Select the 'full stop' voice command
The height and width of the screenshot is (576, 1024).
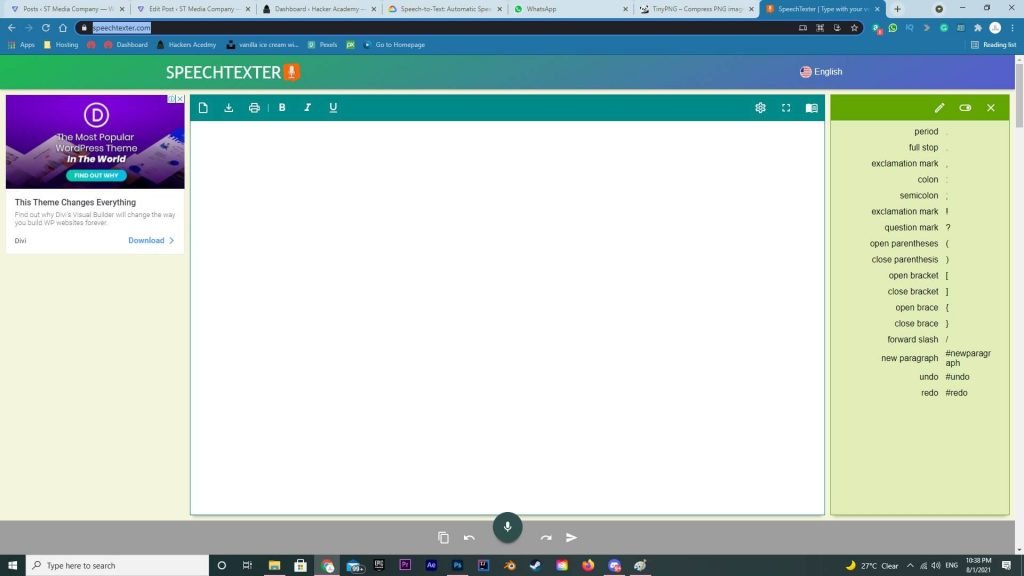click(923, 148)
